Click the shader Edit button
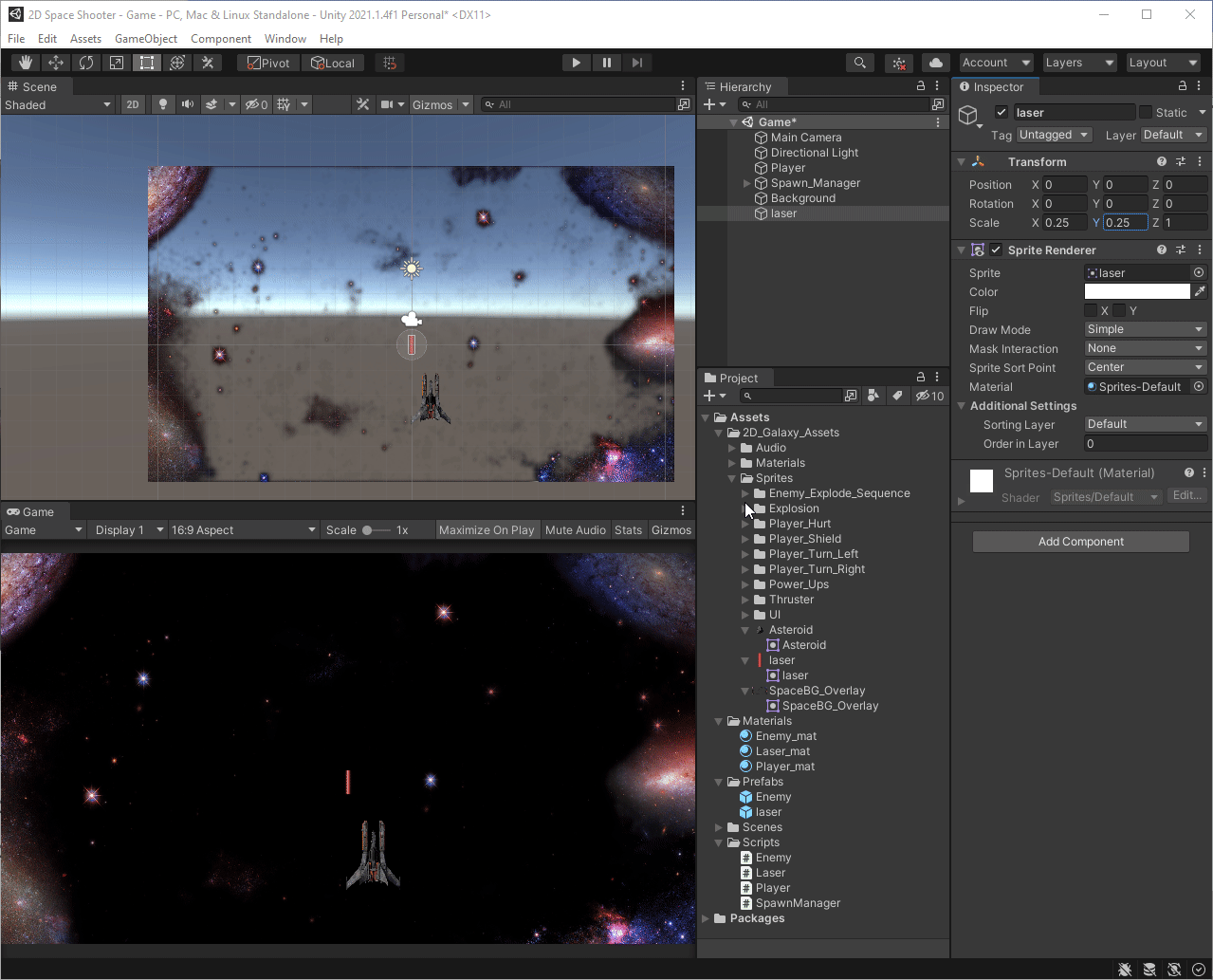Viewport: 1213px width, 980px height. (x=1186, y=495)
